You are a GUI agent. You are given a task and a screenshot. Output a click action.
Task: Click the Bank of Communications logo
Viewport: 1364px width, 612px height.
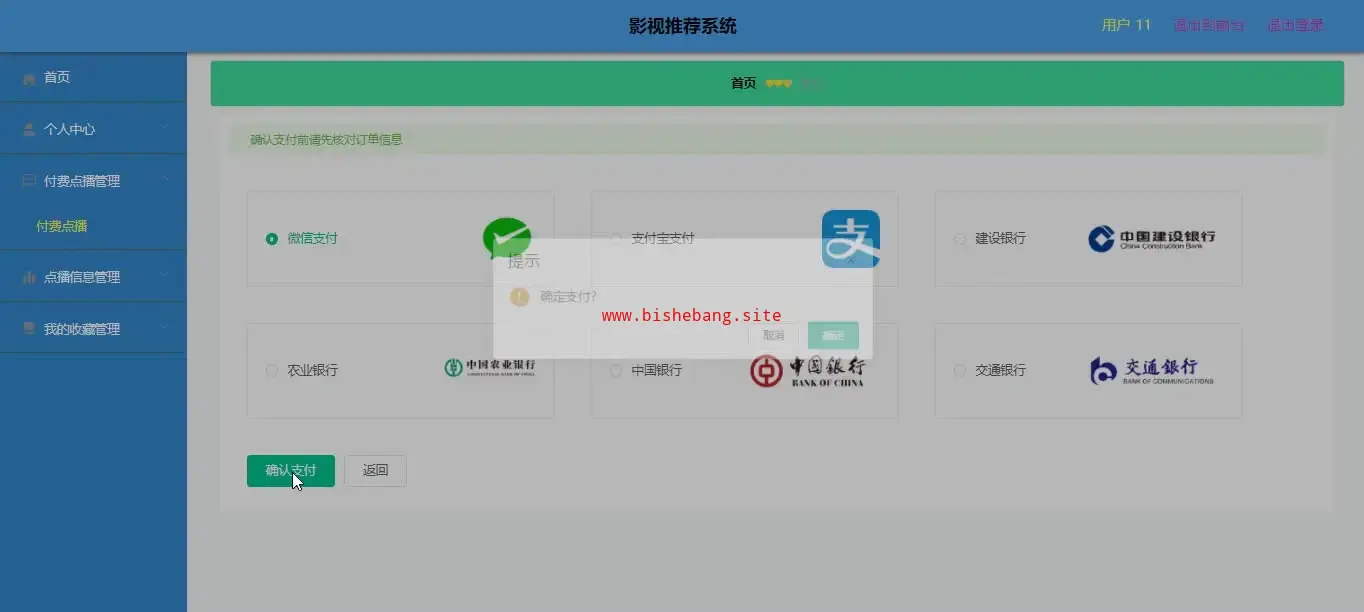1152,370
